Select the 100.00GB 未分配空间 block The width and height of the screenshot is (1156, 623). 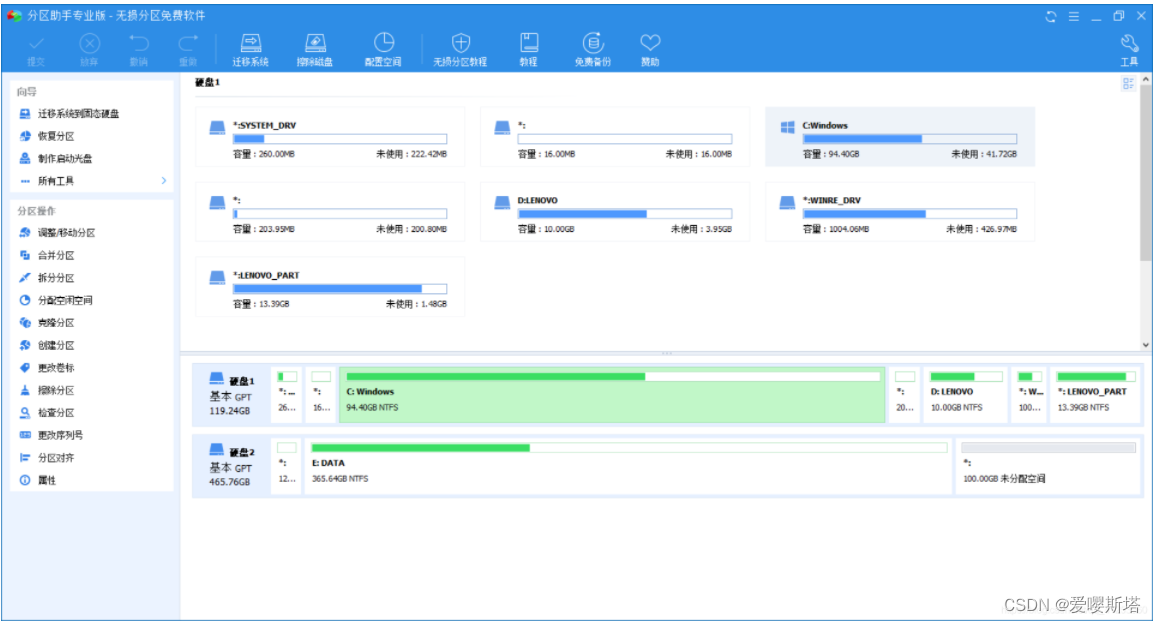1048,466
